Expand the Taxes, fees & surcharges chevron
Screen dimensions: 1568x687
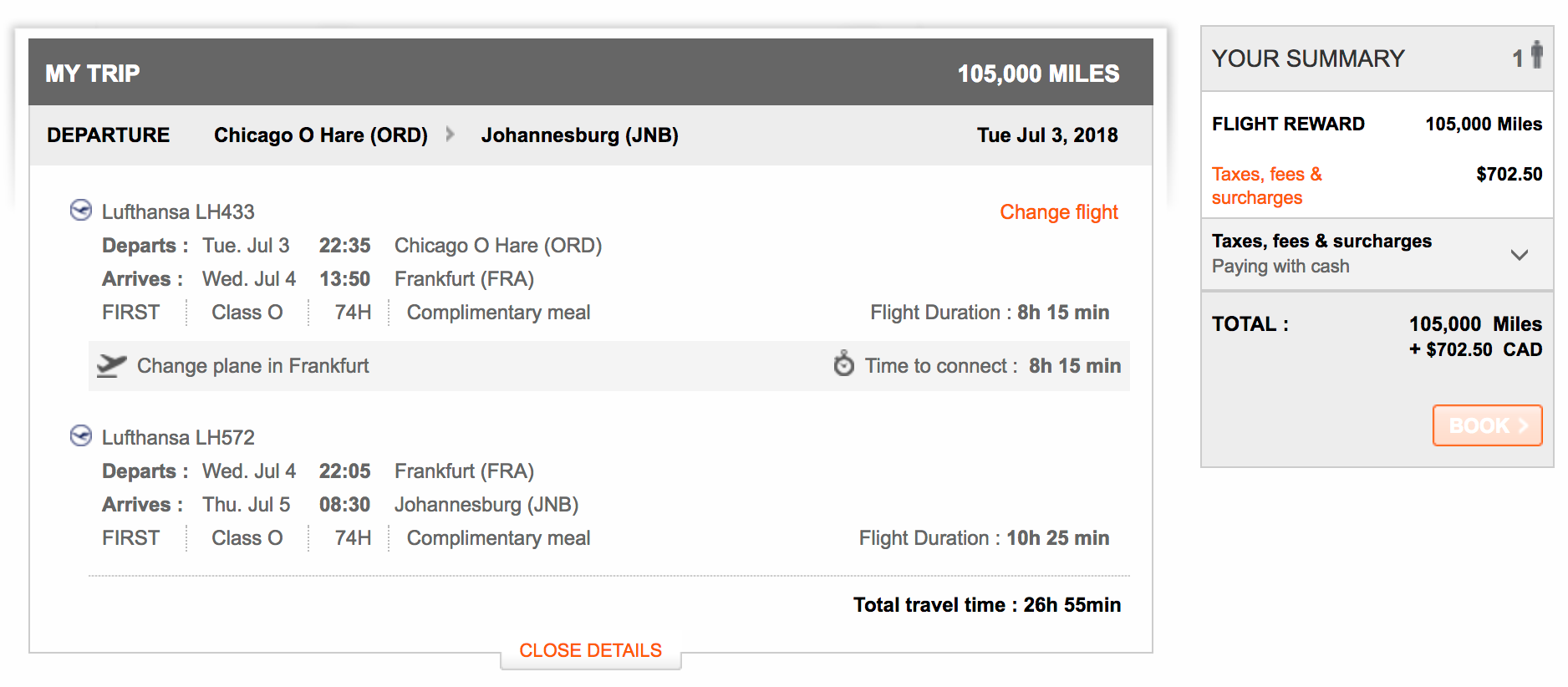[x=1520, y=254]
